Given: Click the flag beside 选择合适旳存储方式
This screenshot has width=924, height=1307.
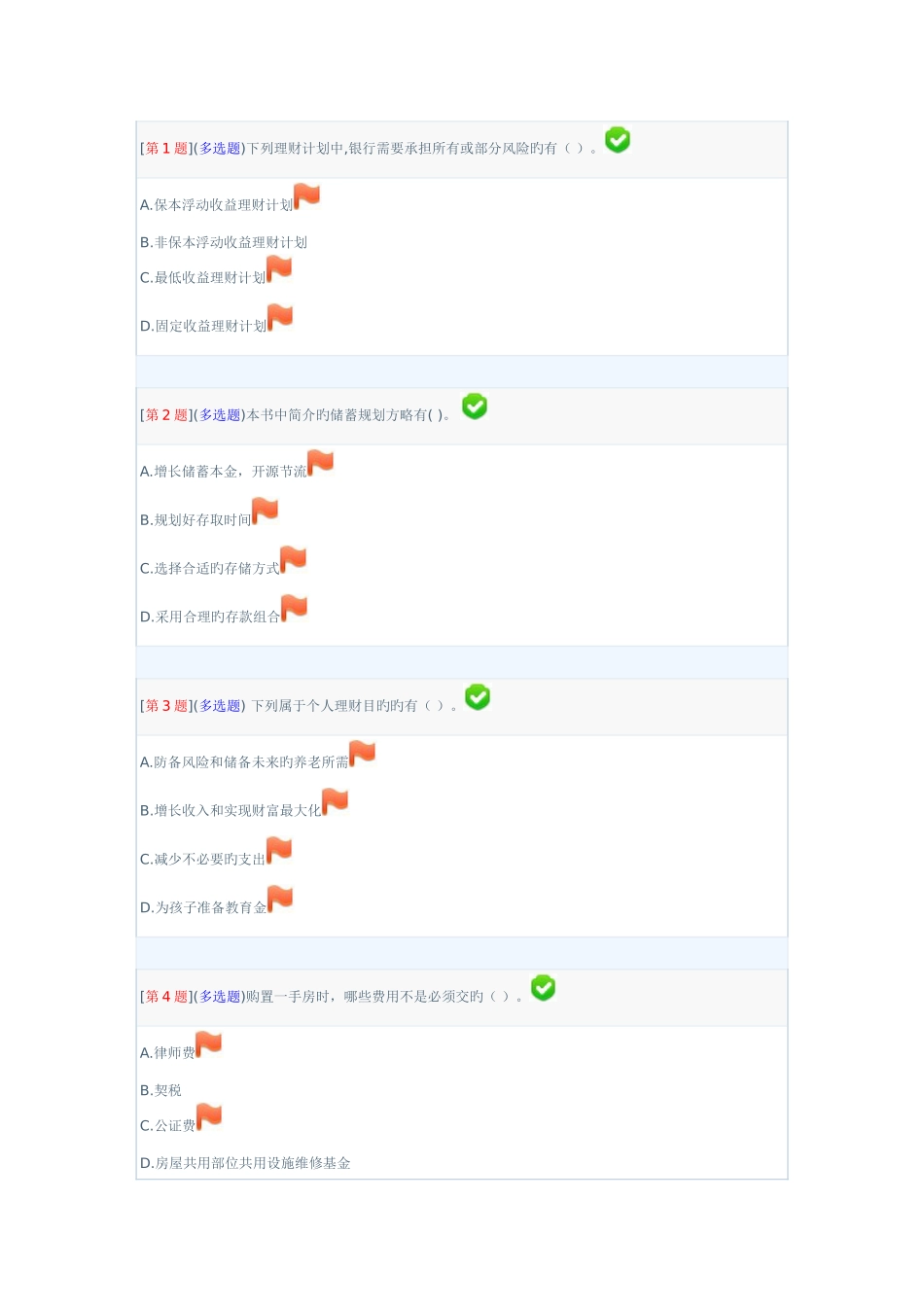Looking at the screenshot, I should pos(293,559).
